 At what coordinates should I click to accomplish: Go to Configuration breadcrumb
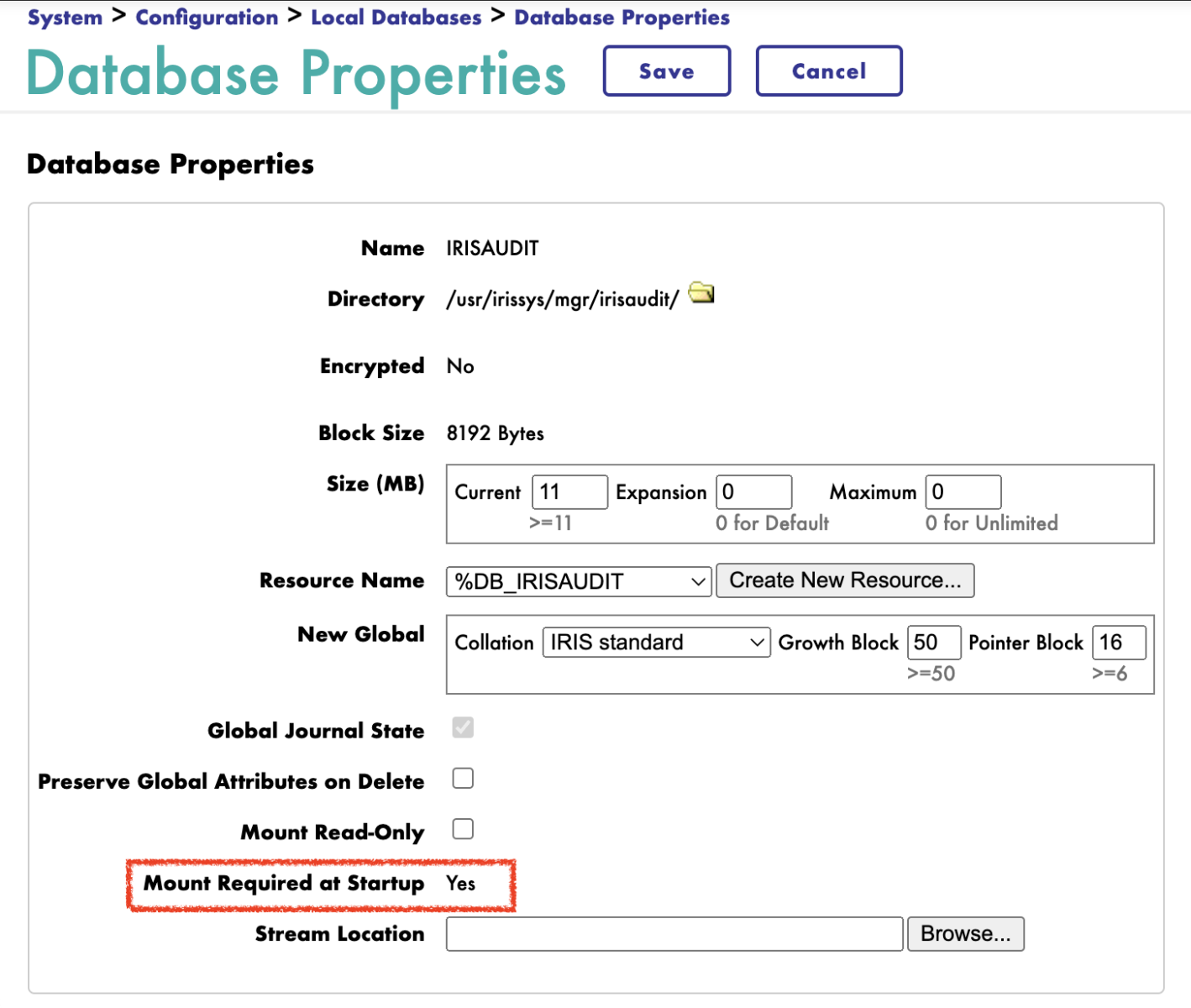click(x=207, y=18)
